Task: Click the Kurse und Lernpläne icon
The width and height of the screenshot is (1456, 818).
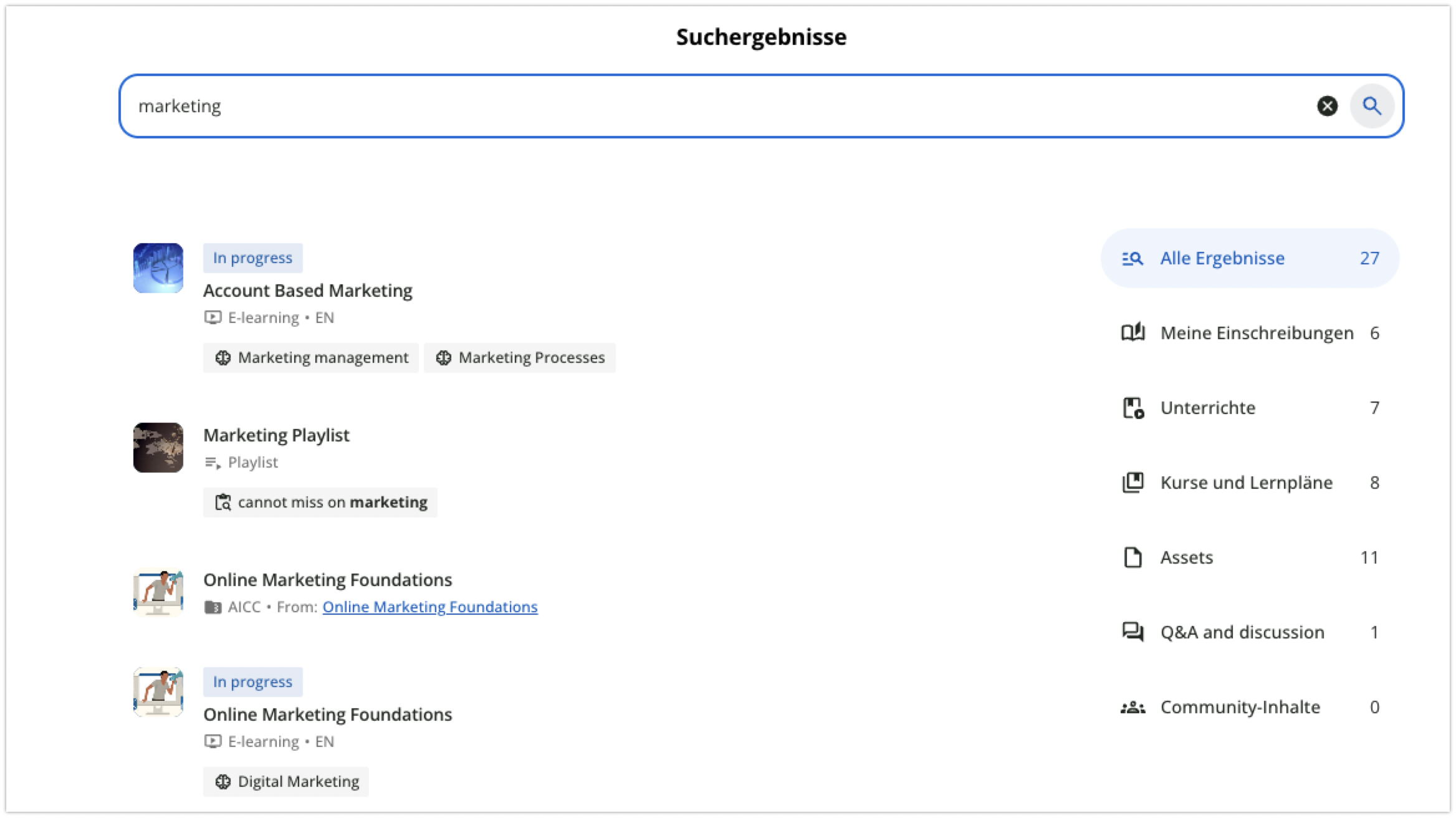Action: [1133, 483]
